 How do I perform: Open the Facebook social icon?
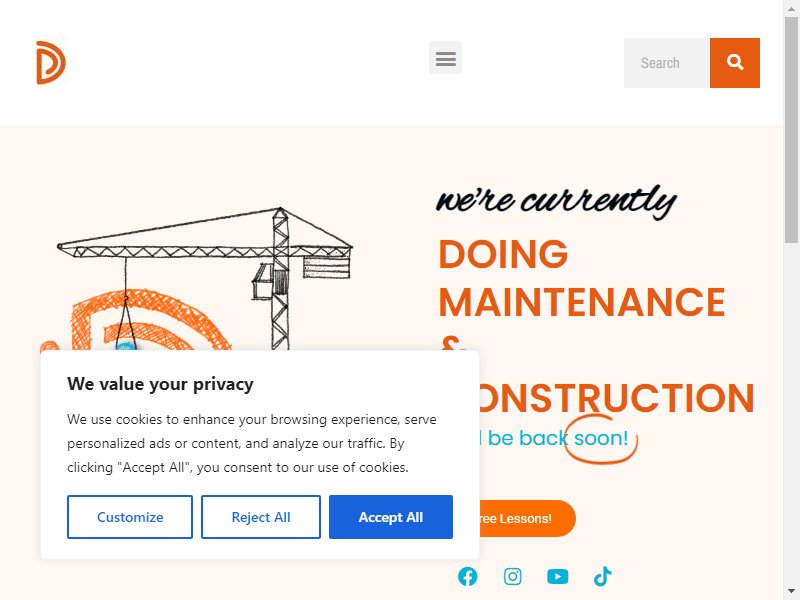(467, 577)
